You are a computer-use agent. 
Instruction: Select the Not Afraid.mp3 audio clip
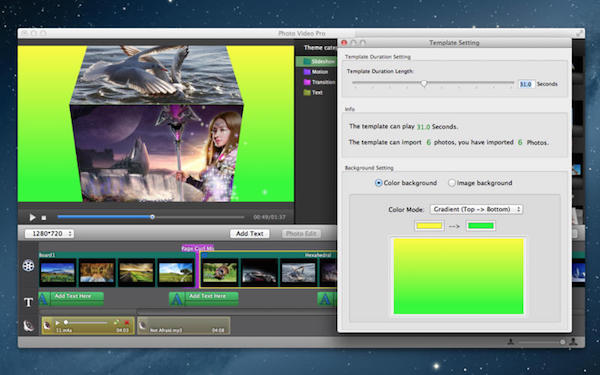184,326
